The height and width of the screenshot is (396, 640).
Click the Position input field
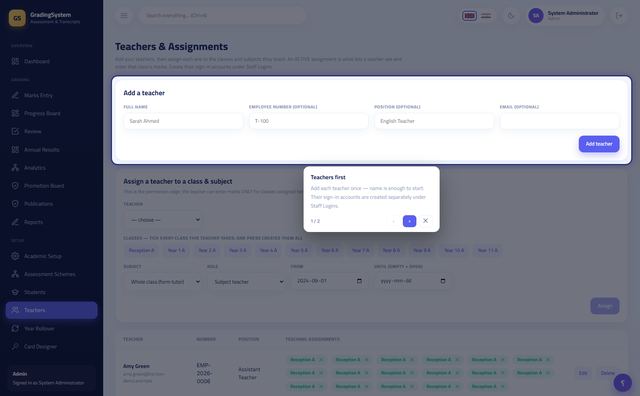[x=434, y=121]
